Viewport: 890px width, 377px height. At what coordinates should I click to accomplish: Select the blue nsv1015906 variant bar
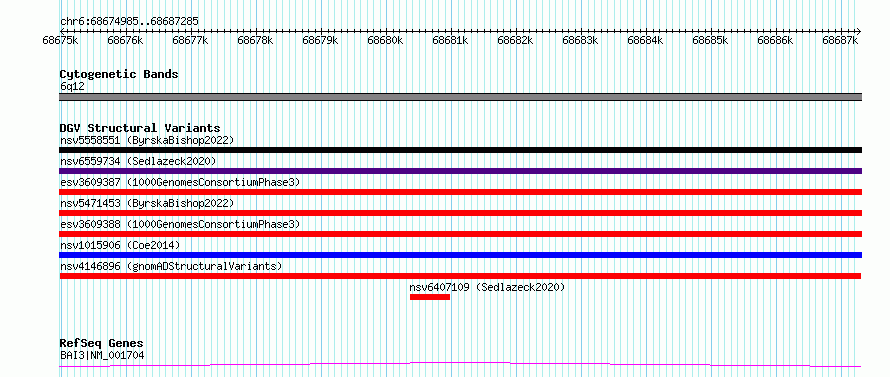point(460,255)
